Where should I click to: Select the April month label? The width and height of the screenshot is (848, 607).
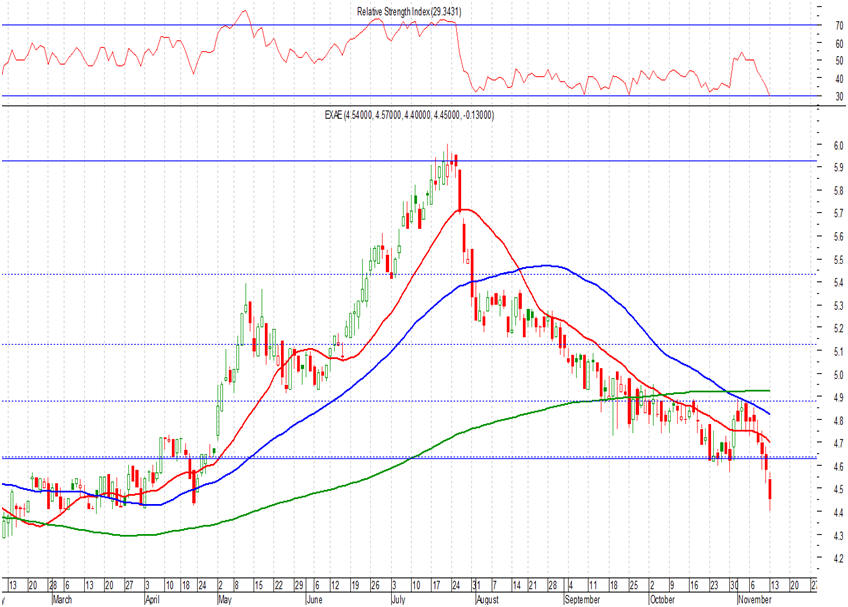pos(153,599)
